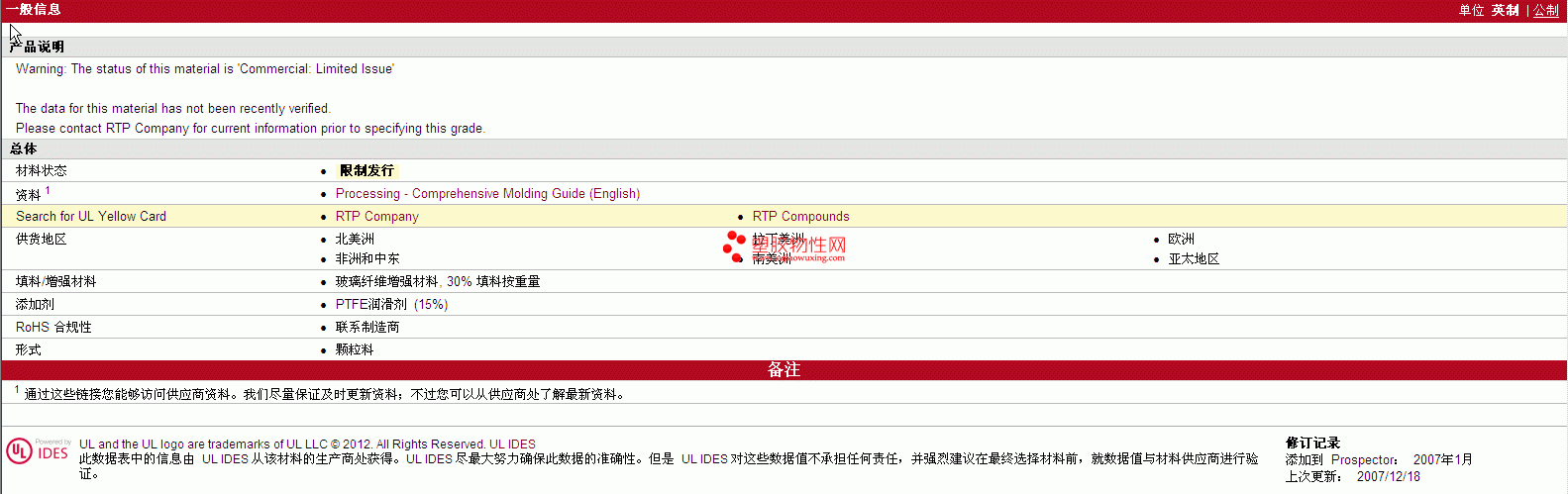Click the 一般信息 header title
The image size is (1568, 494).
(34, 10)
